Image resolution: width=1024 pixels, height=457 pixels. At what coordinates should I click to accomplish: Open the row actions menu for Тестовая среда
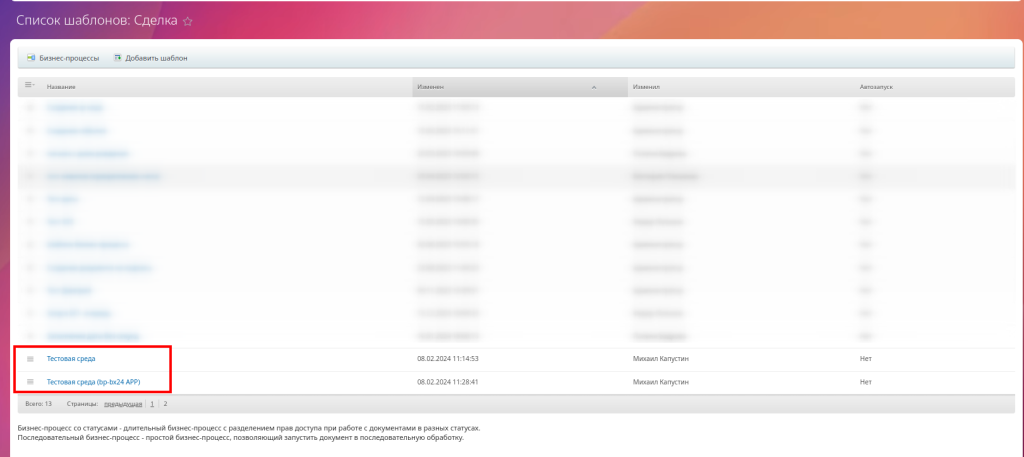click(30, 358)
